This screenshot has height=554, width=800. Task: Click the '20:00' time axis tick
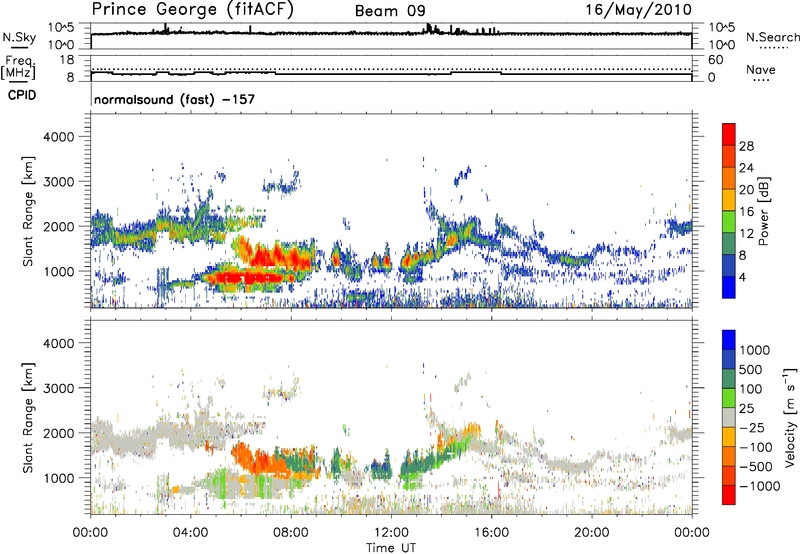(x=591, y=533)
